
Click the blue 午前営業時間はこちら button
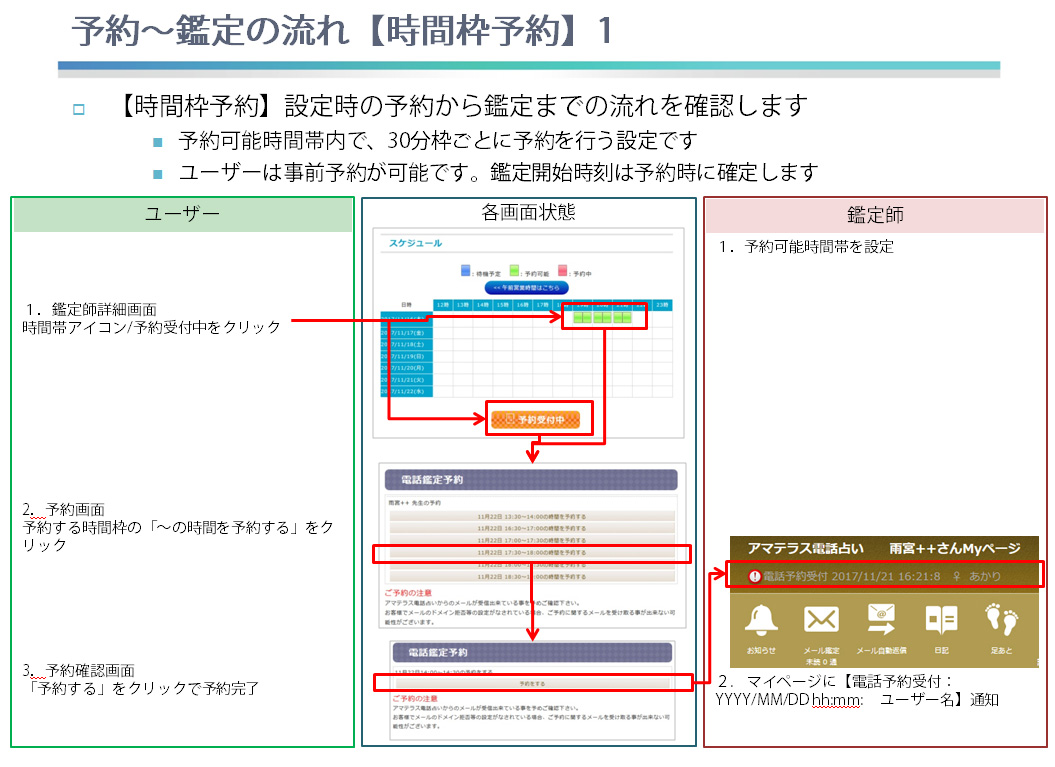[x=525, y=288]
